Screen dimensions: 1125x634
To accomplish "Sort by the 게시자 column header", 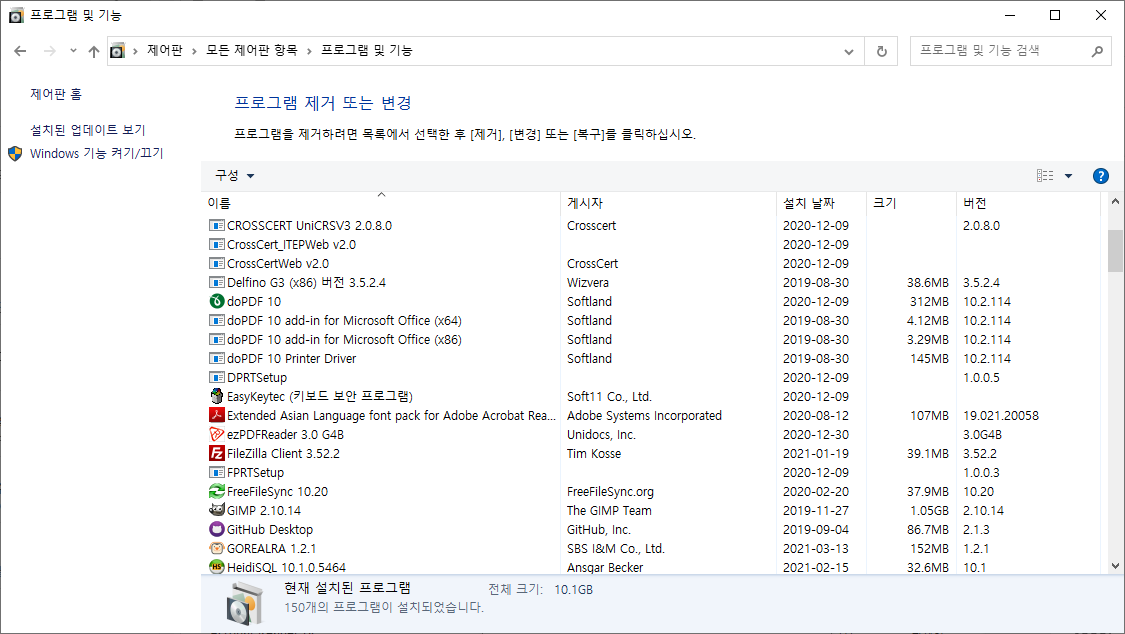I will 668,203.
